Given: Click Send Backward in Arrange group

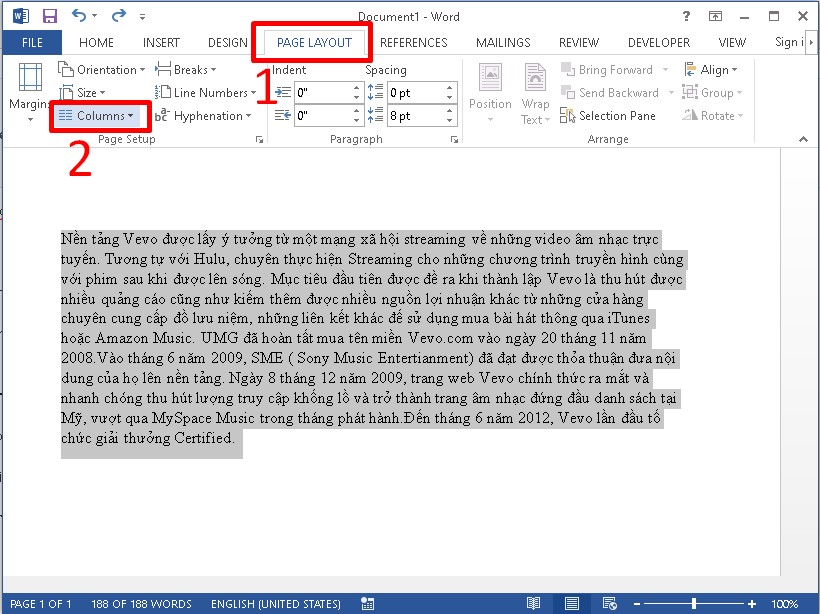Looking at the screenshot, I should tap(610, 92).
